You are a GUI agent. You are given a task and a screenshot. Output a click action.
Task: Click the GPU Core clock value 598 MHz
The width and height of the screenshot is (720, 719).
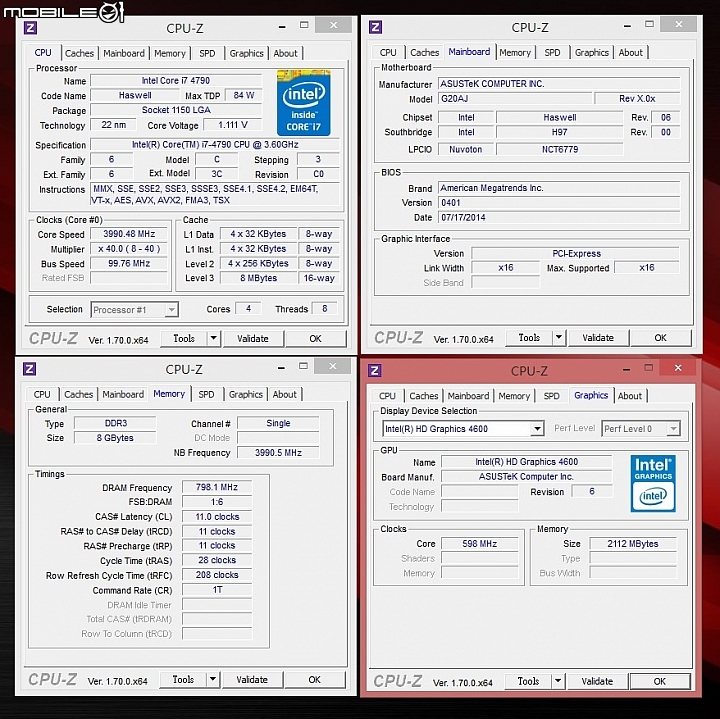pos(479,544)
